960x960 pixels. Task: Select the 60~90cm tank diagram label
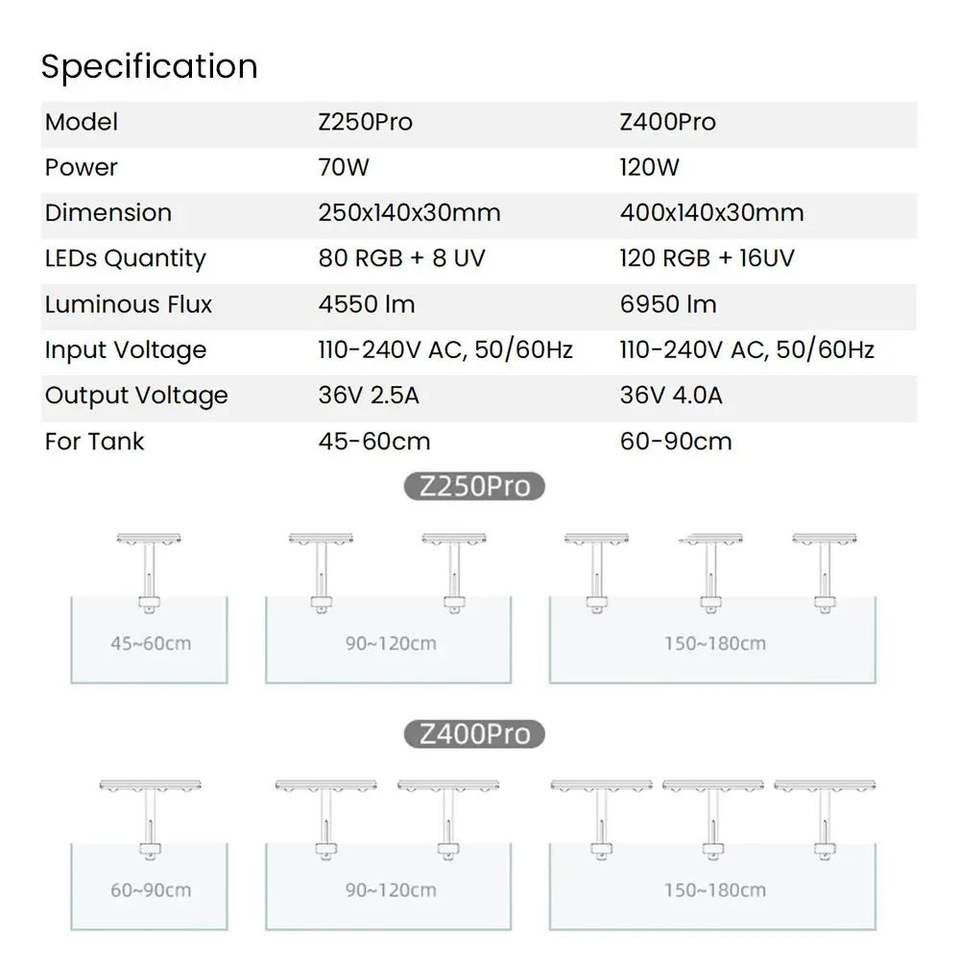tap(150, 889)
